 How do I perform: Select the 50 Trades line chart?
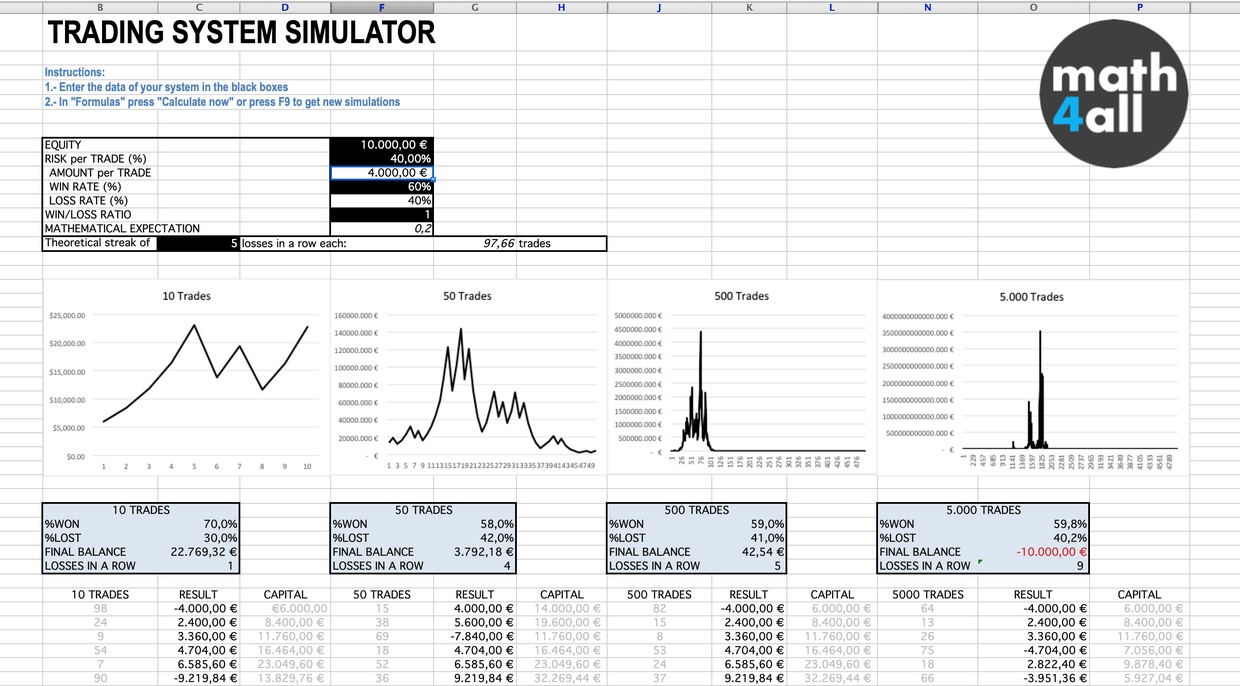click(x=468, y=380)
